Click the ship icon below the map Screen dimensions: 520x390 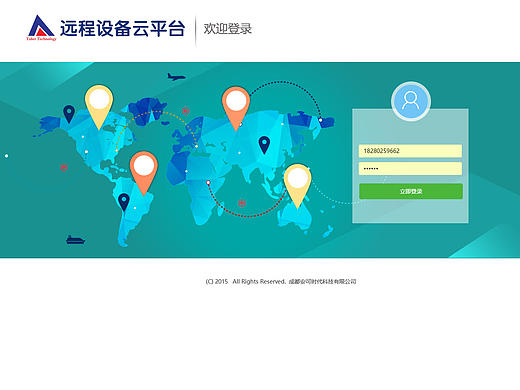[76, 240]
